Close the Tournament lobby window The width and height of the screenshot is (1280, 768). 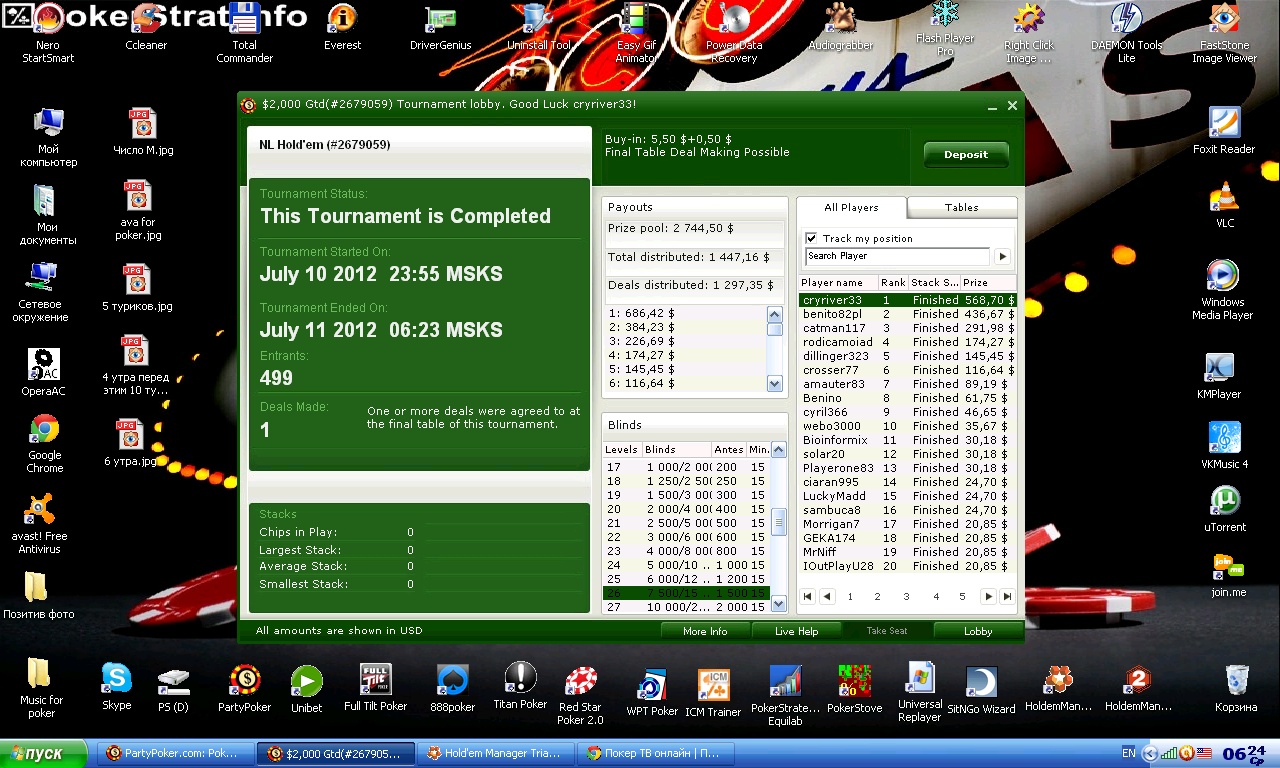pos(1012,106)
